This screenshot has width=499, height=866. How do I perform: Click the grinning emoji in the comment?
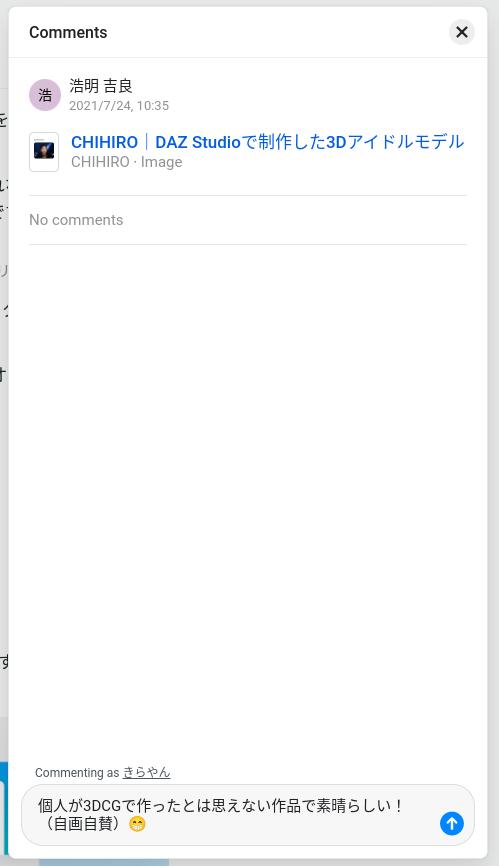(x=137, y=825)
